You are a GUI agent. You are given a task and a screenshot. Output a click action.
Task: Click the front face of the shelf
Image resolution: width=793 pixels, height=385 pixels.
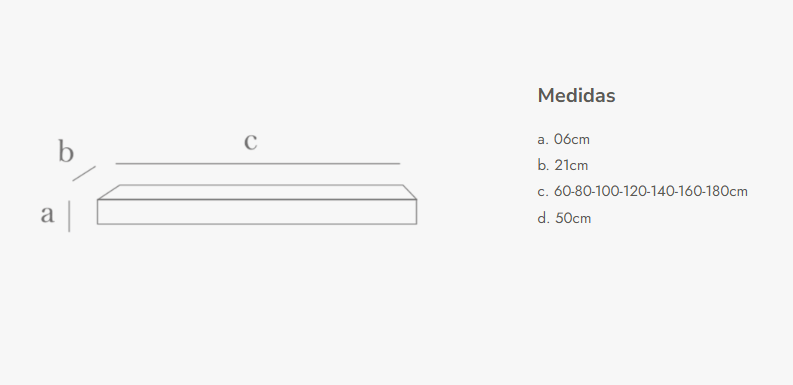(x=257, y=212)
